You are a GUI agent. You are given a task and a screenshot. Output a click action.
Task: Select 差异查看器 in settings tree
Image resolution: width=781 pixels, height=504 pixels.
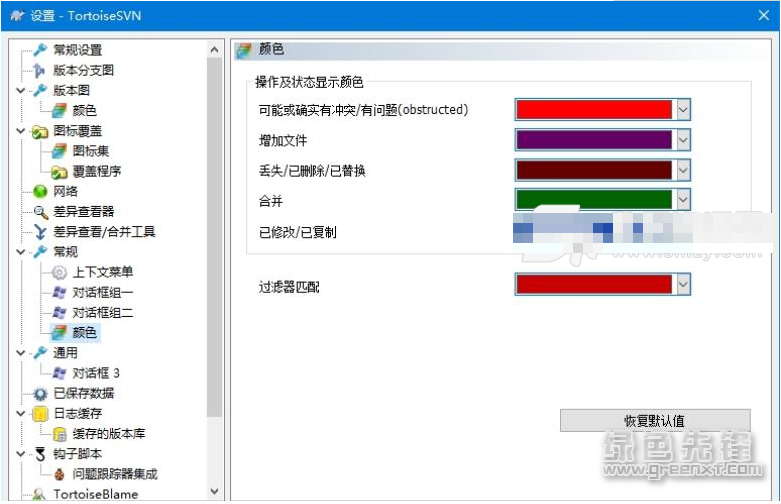84,212
